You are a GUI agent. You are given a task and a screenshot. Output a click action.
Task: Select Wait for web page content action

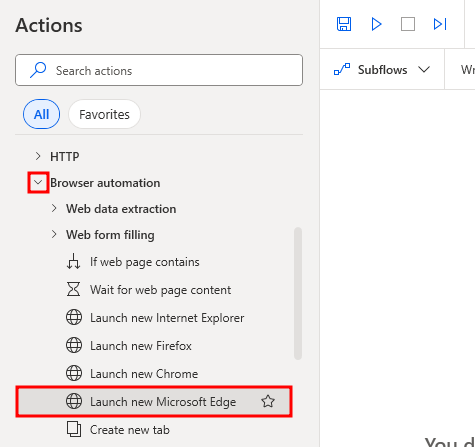click(x=160, y=290)
